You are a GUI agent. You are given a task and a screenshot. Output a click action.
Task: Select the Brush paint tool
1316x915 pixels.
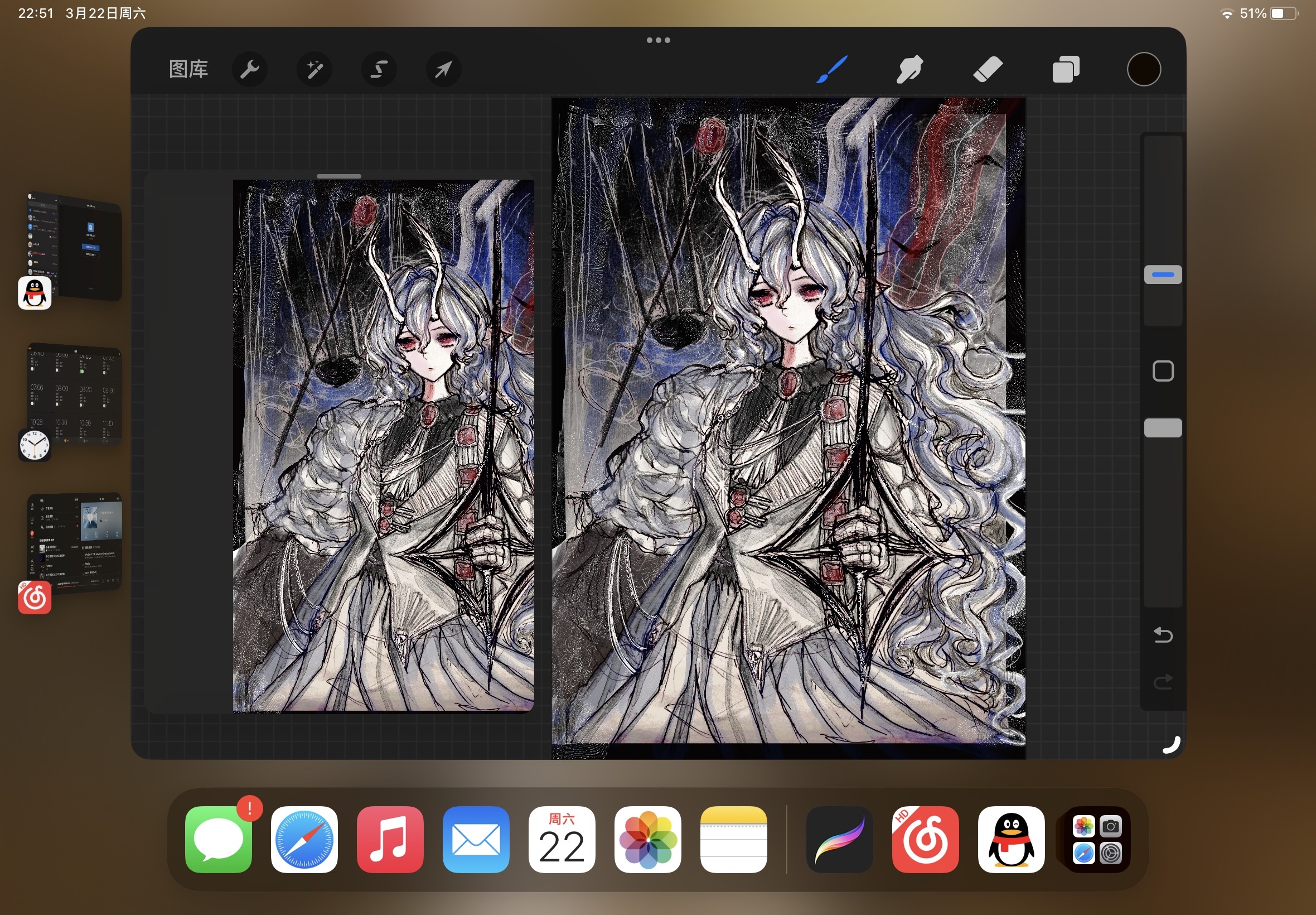click(832, 70)
